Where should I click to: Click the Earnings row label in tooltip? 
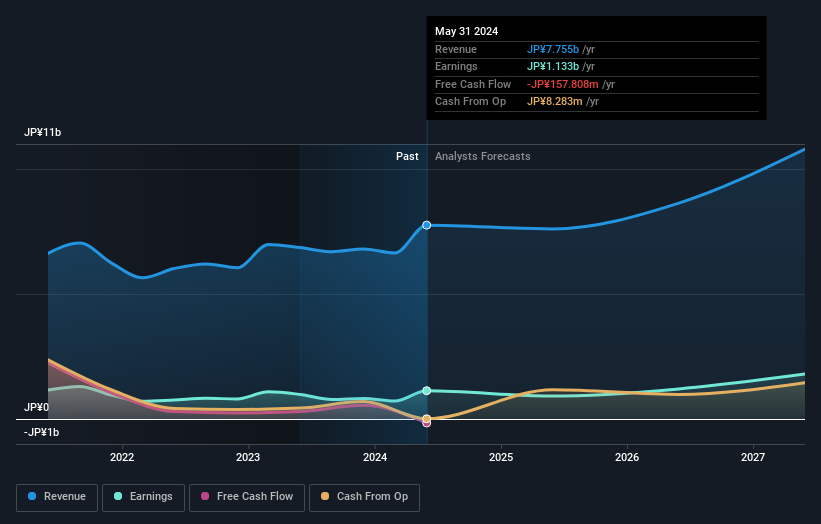(x=457, y=66)
